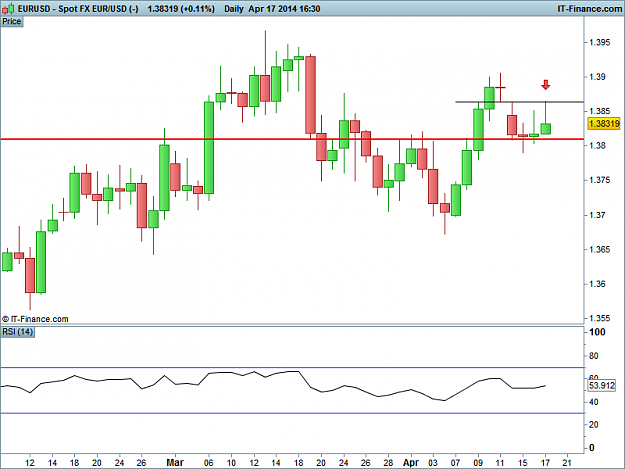Click the Apr month label on date axis
Viewport: 625px width, 469px height.
[x=411, y=463]
